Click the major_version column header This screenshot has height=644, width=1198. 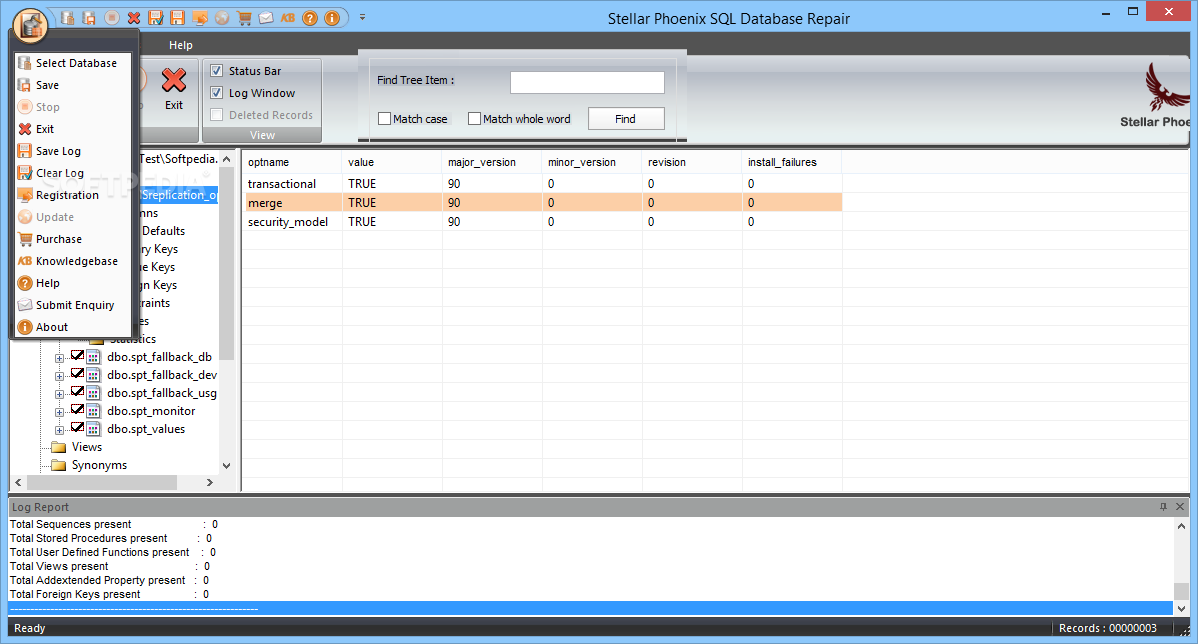point(492,162)
